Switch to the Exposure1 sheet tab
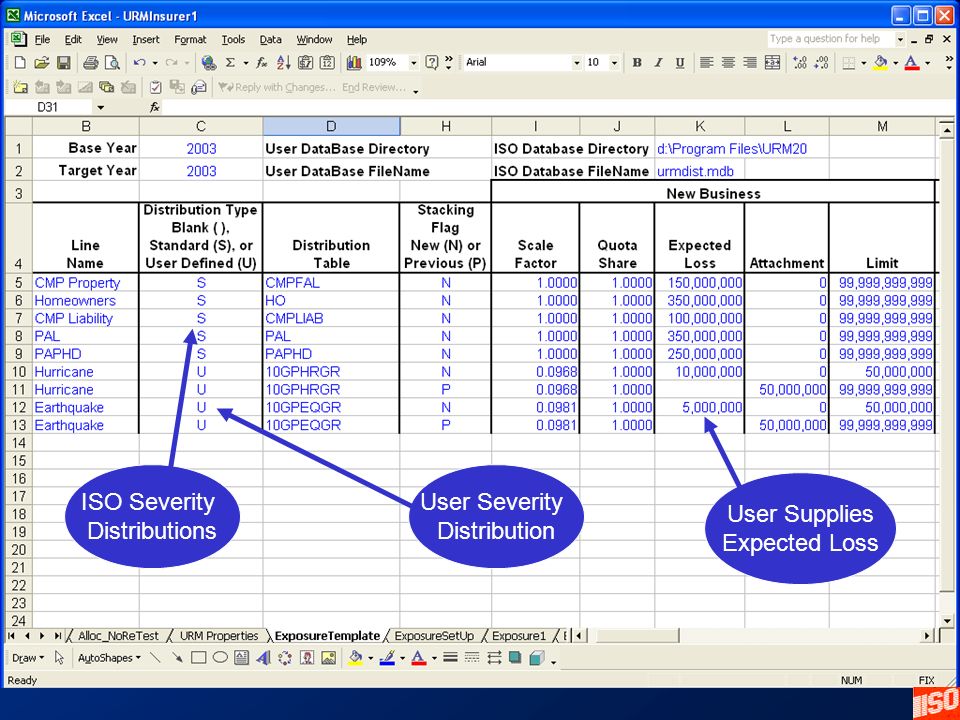The height and width of the screenshot is (720, 960). (519, 636)
